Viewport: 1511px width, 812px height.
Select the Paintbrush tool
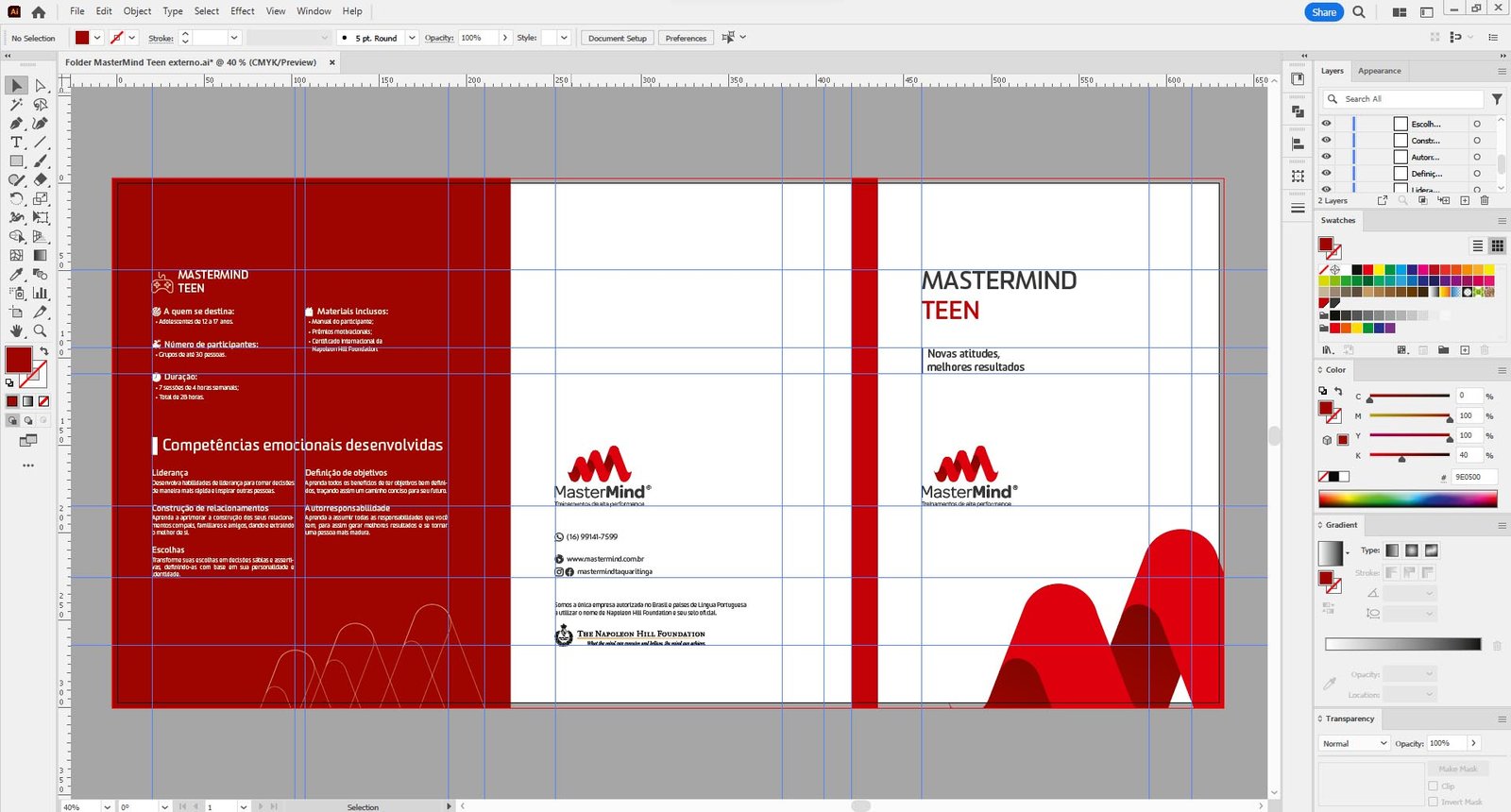pyautogui.click(x=40, y=161)
